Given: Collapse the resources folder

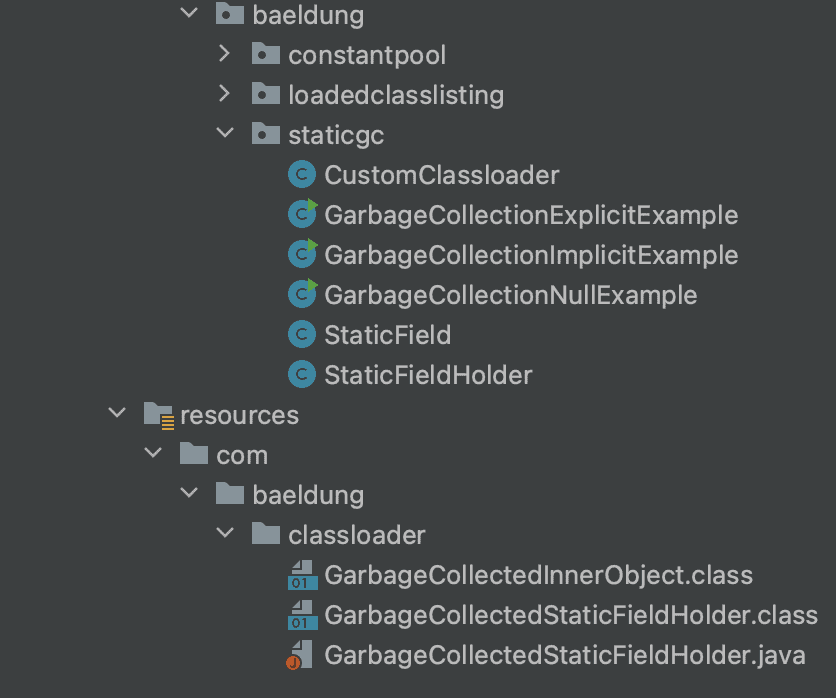Looking at the screenshot, I should pos(117,413).
